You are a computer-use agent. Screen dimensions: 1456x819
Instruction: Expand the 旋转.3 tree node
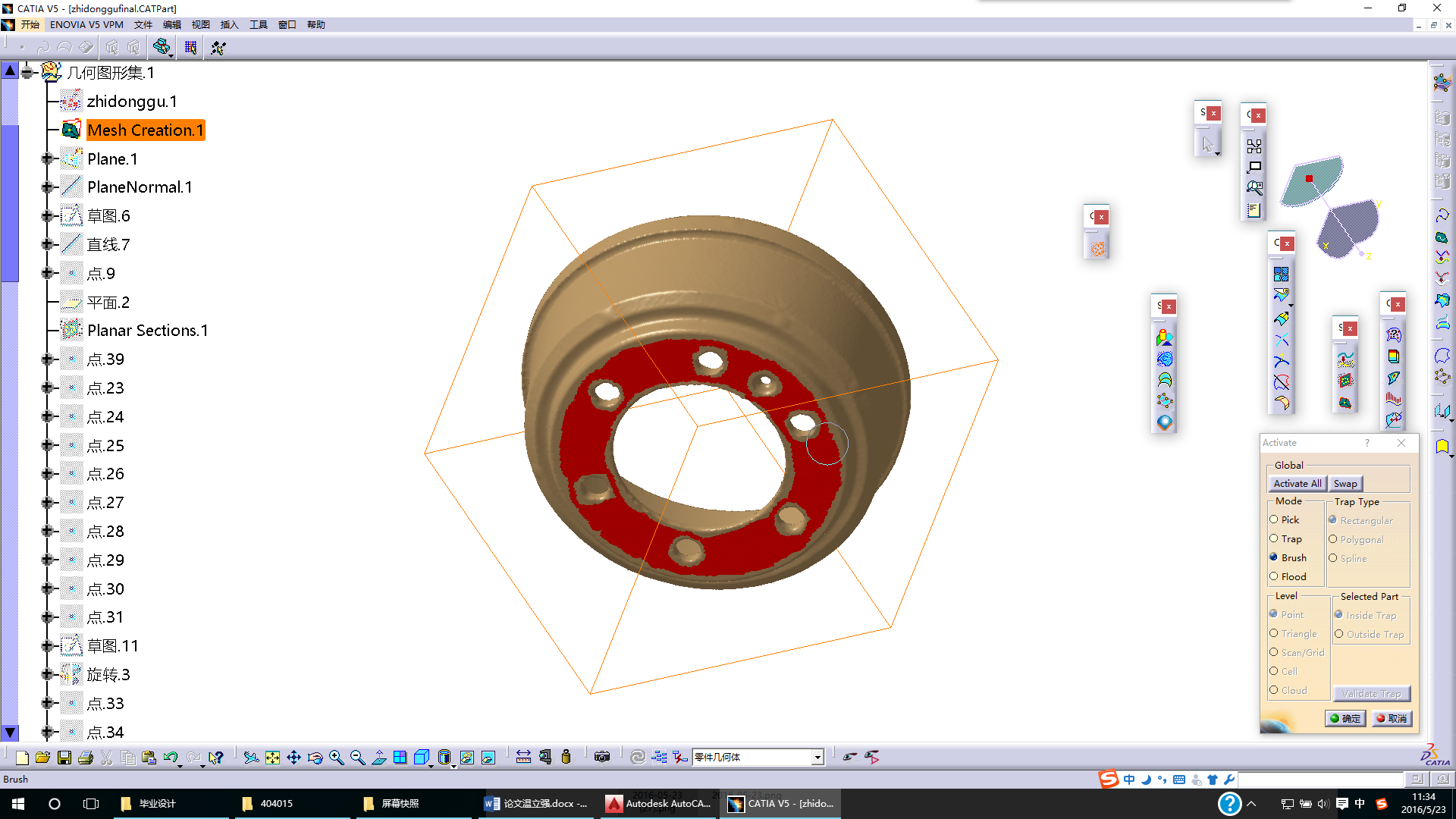pyautogui.click(x=47, y=674)
